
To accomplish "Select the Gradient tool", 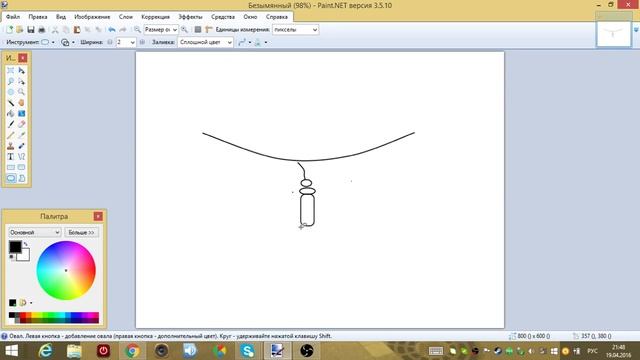I will click(21, 113).
